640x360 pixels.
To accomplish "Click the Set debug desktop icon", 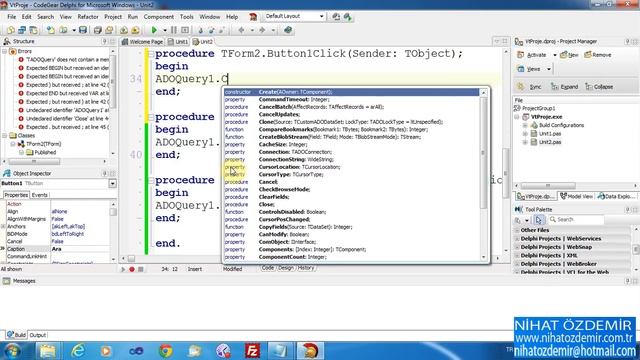I will [347, 17].
